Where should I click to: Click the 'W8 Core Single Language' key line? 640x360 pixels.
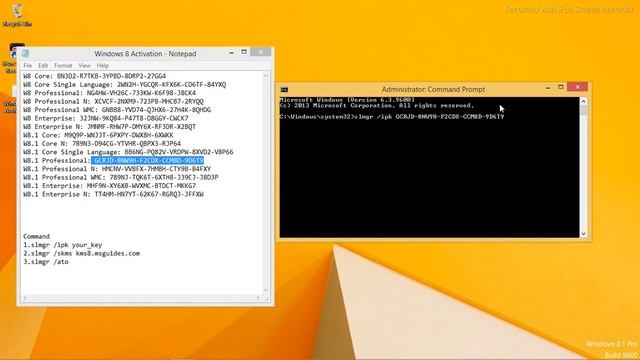point(124,84)
